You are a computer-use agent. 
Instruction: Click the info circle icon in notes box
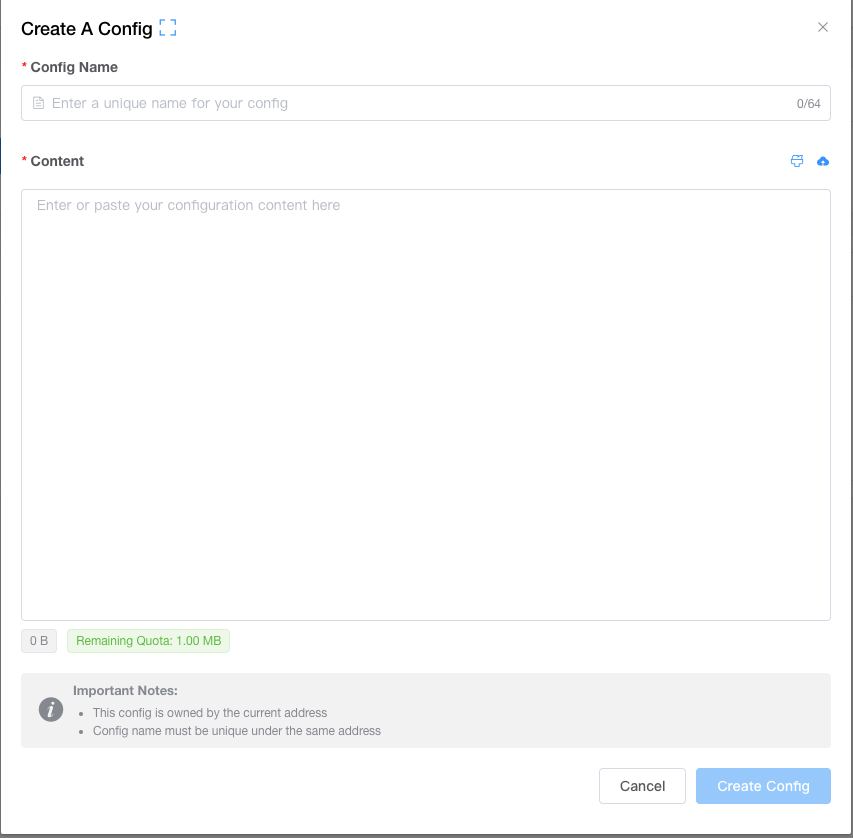(x=51, y=710)
